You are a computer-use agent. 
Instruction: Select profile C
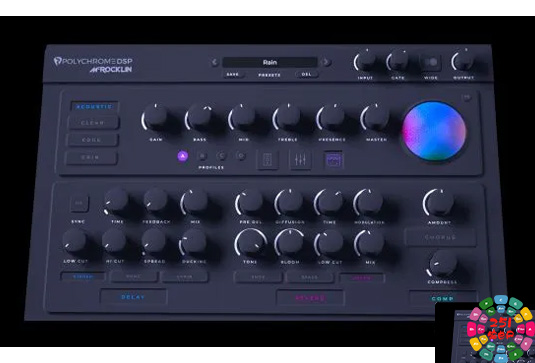coord(221,156)
